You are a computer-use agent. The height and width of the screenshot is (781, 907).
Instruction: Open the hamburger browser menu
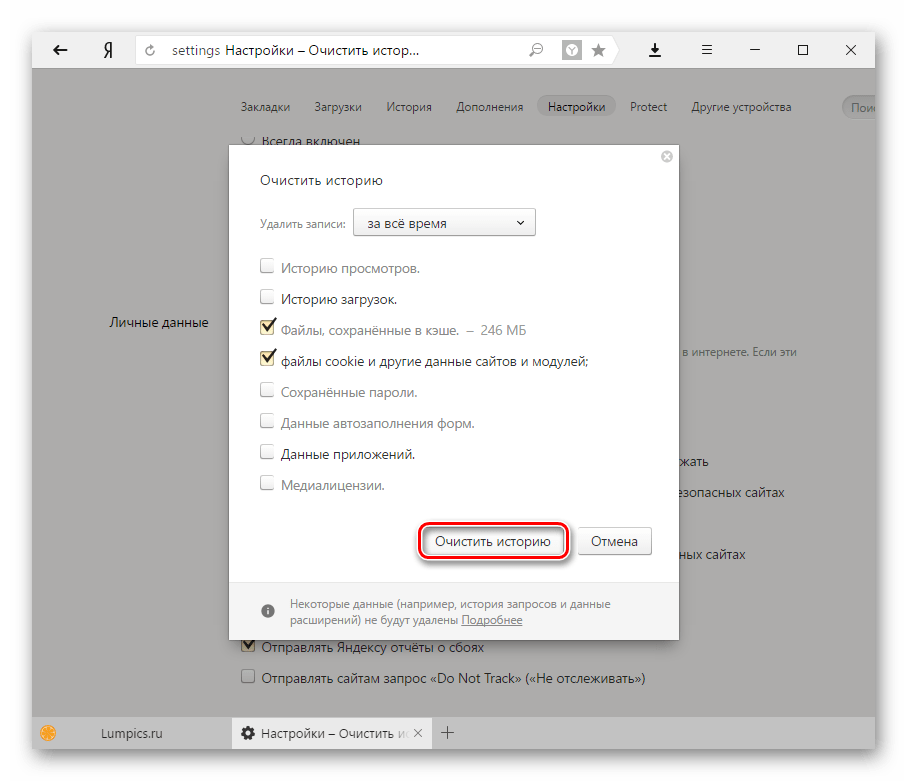pyautogui.click(x=706, y=50)
